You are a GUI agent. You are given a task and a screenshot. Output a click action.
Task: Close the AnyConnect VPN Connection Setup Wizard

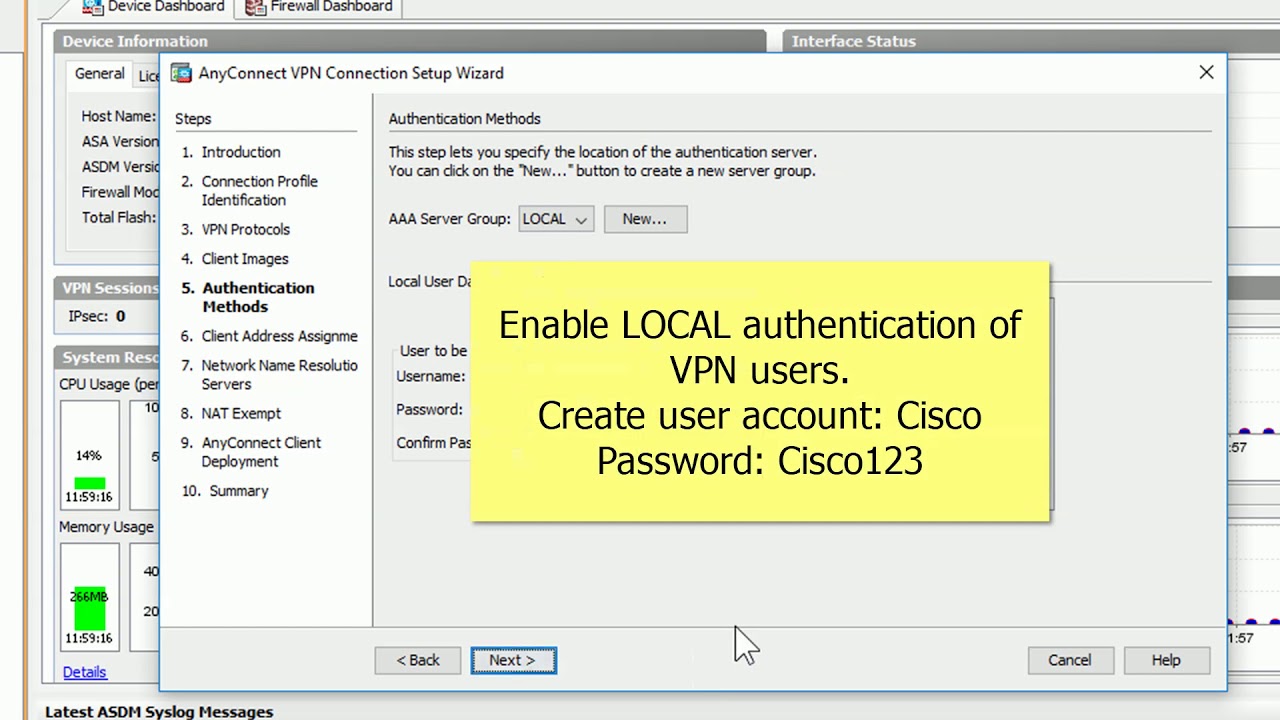[x=1206, y=72]
